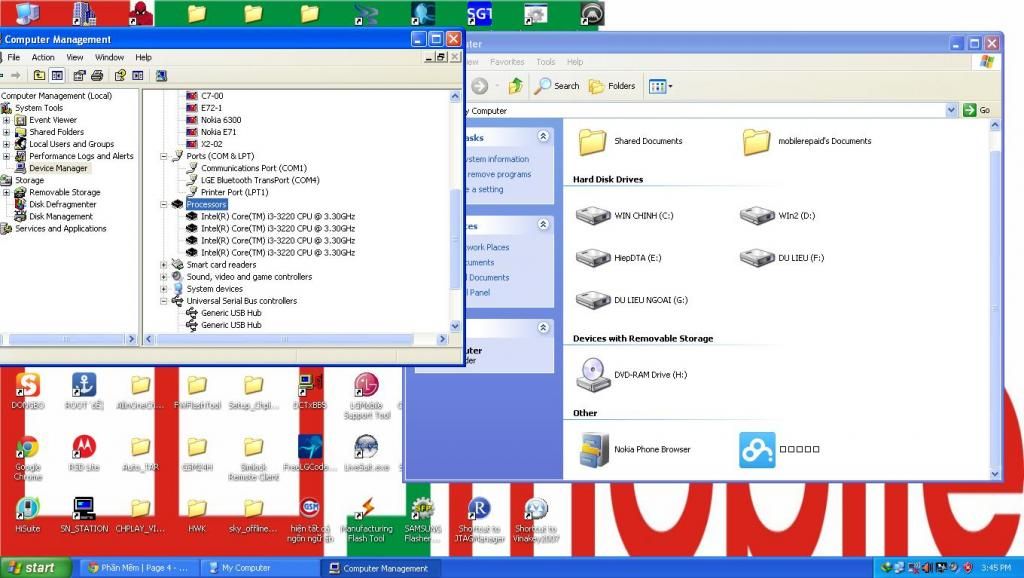Image resolution: width=1024 pixels, height=578 pixels.
Task: Select the HiepDTA (E:) drive icon
Action: tap(593, 258)
